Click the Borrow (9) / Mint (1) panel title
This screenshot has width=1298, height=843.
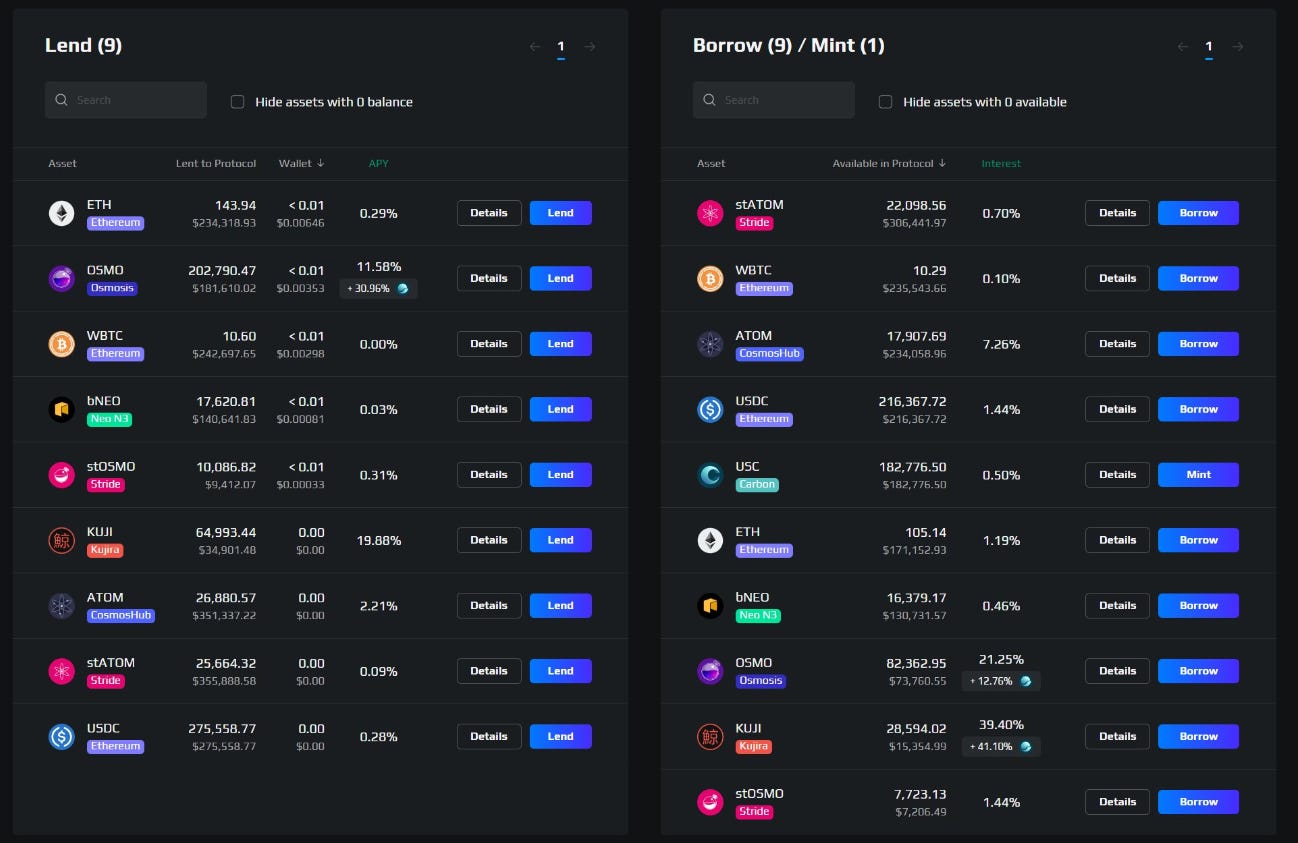click(x=789, y=45)
